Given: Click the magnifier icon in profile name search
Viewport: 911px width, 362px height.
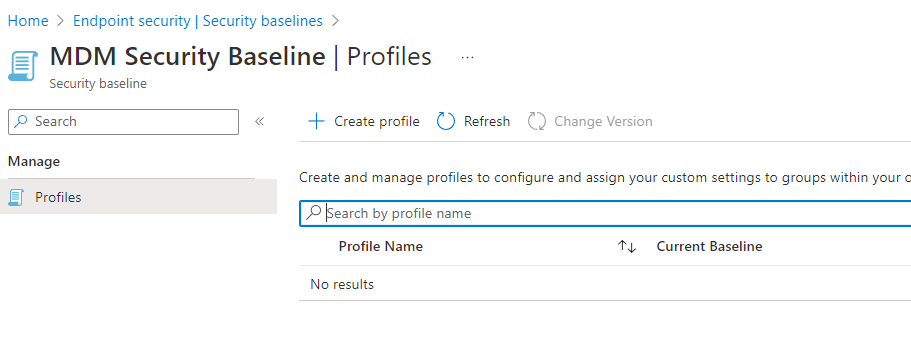Looking at the screenshot, I should tap(313, 213).
